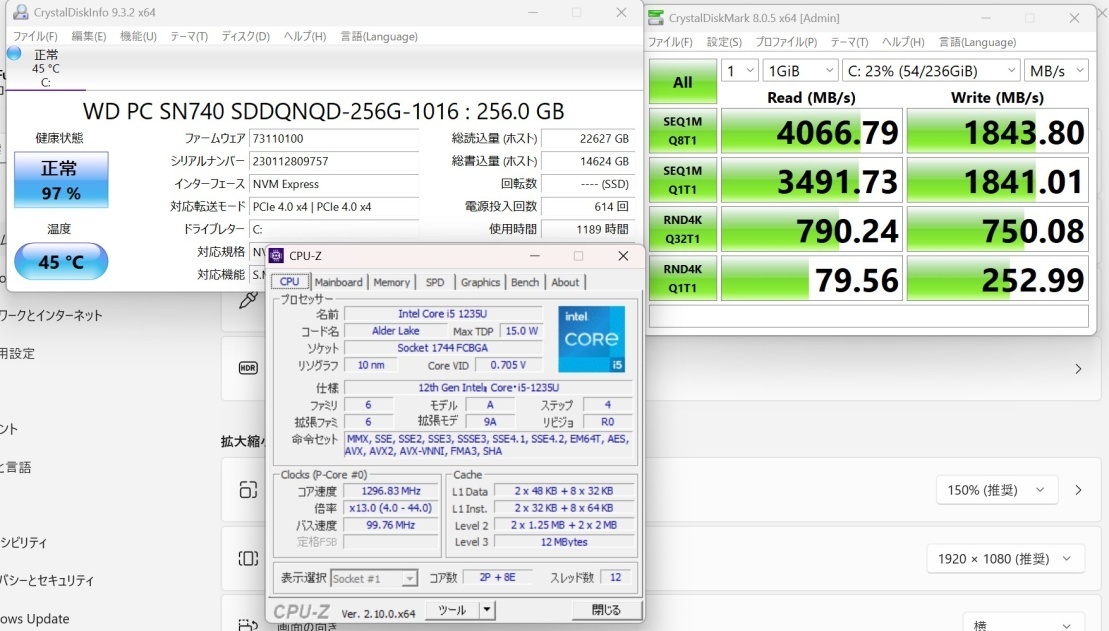The image size is (1109, 631).
Task: Expand the scale setting chevron beside 150%
Action: point(1078,490)
